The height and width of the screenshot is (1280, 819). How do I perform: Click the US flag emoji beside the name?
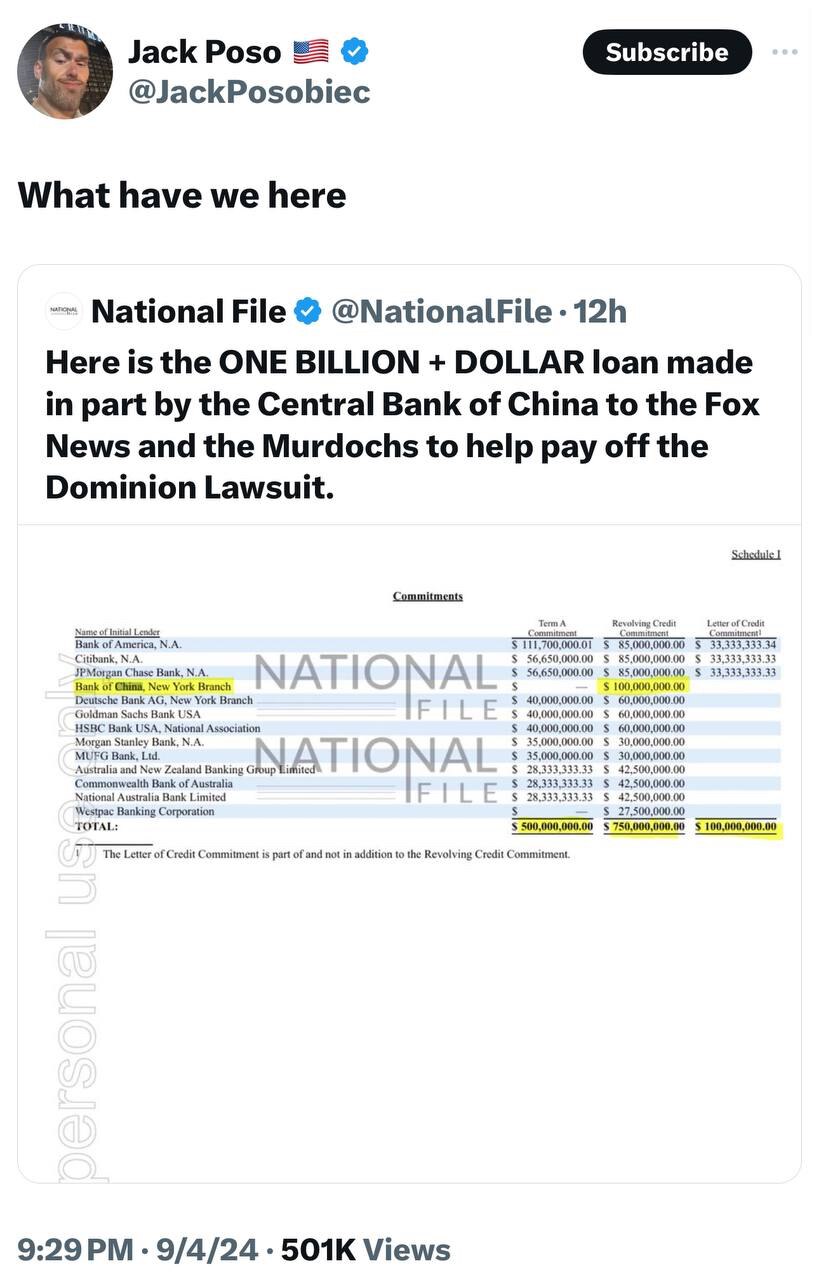(x=313, y=51)
